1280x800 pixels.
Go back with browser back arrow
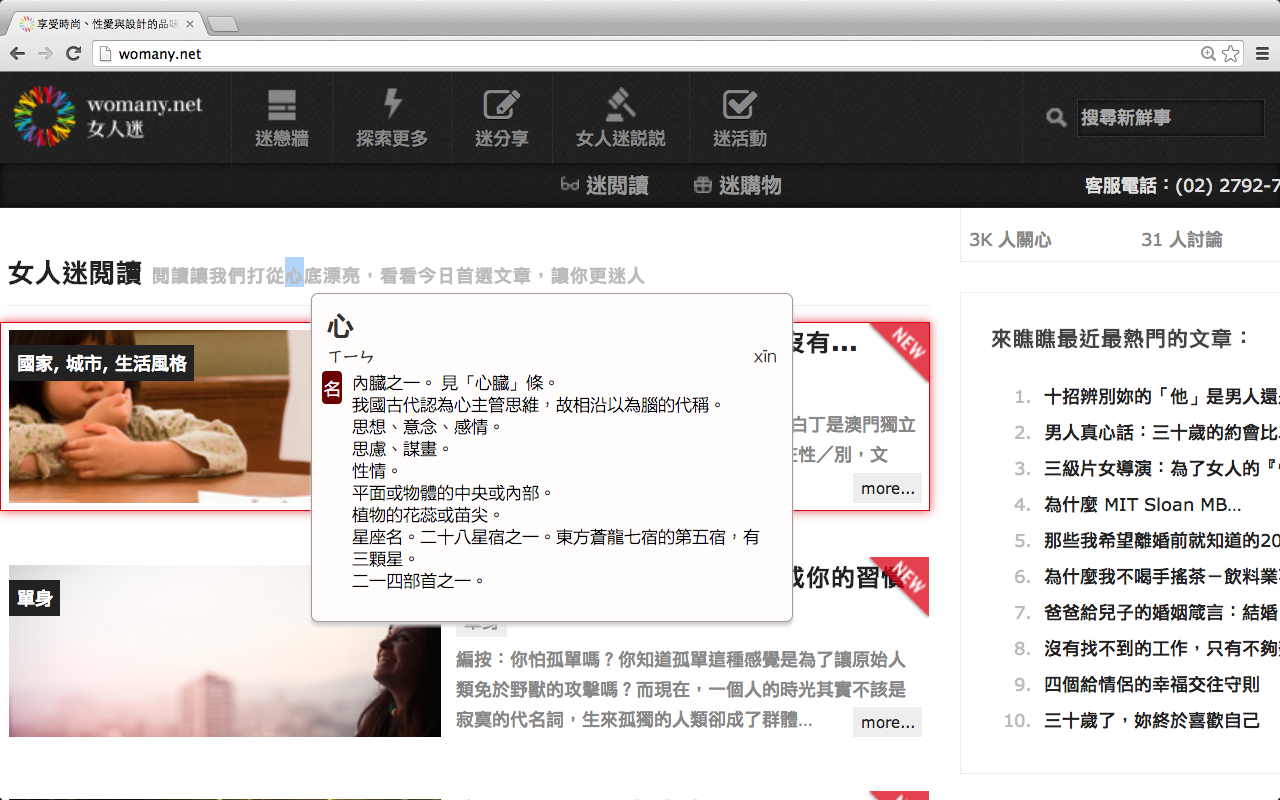click(x=18, y=54)
